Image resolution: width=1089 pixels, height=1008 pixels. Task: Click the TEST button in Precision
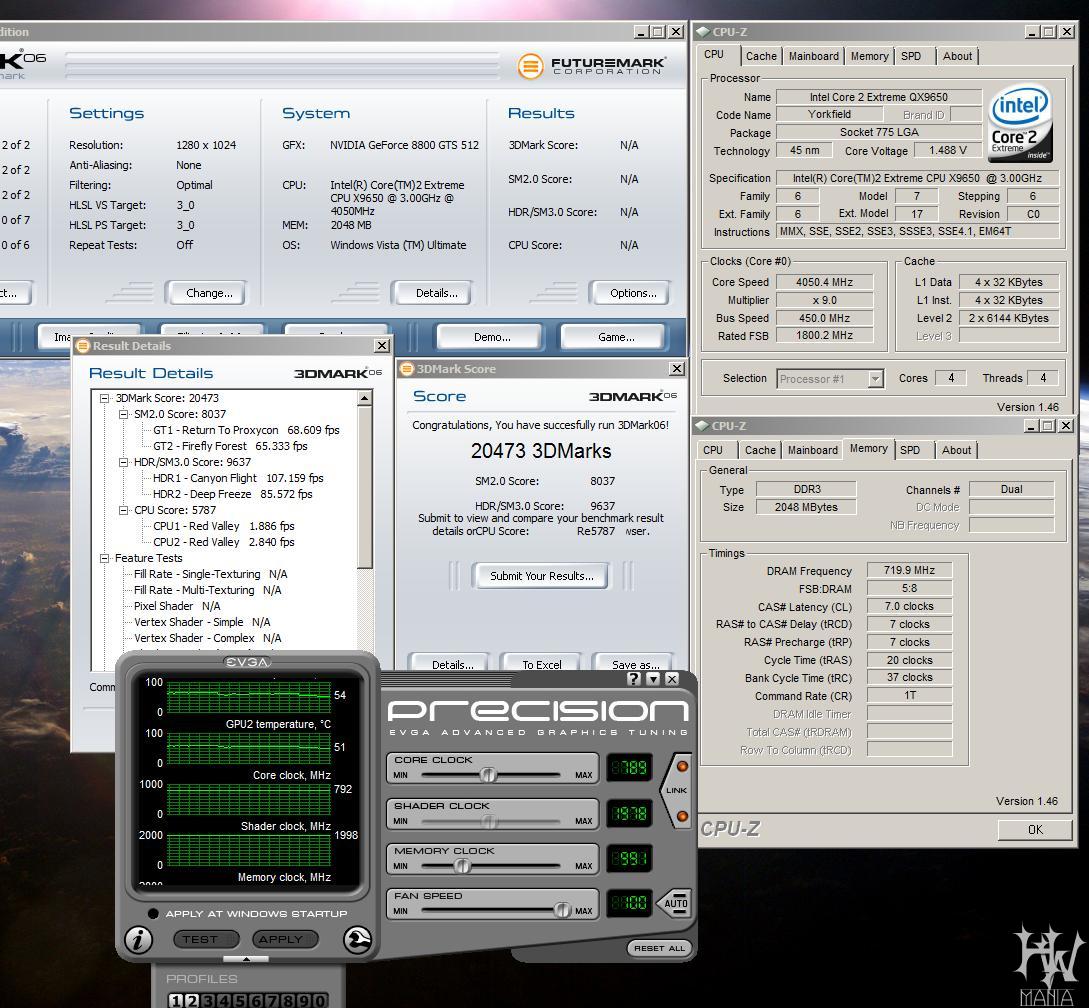(x=206, y=939)
